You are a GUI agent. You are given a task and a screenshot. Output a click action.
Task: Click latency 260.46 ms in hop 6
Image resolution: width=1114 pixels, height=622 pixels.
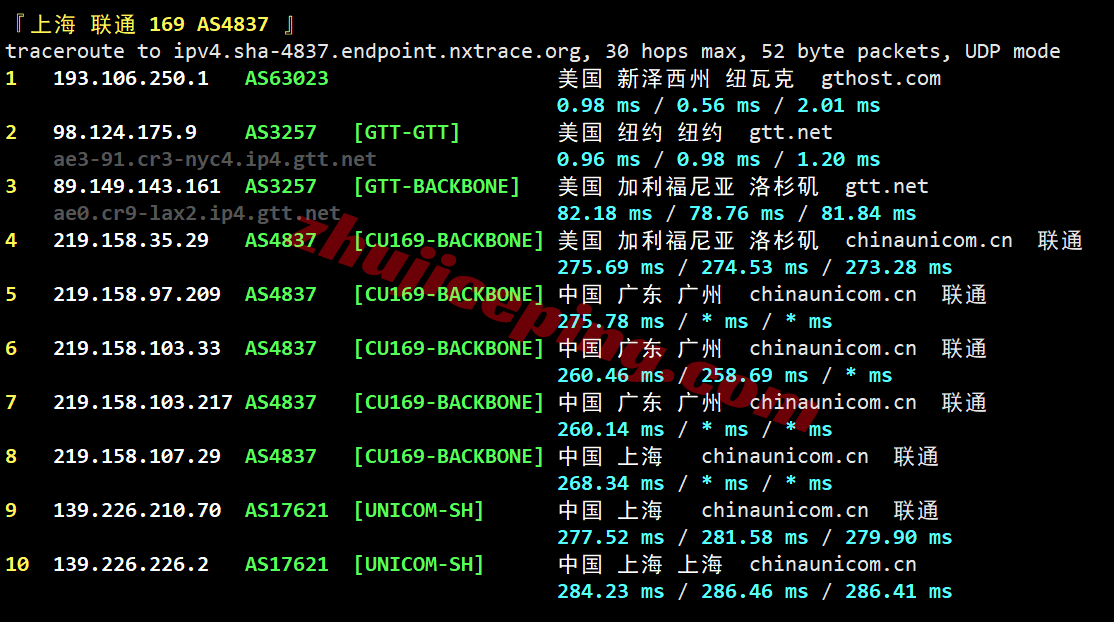[x=610, y=376]
